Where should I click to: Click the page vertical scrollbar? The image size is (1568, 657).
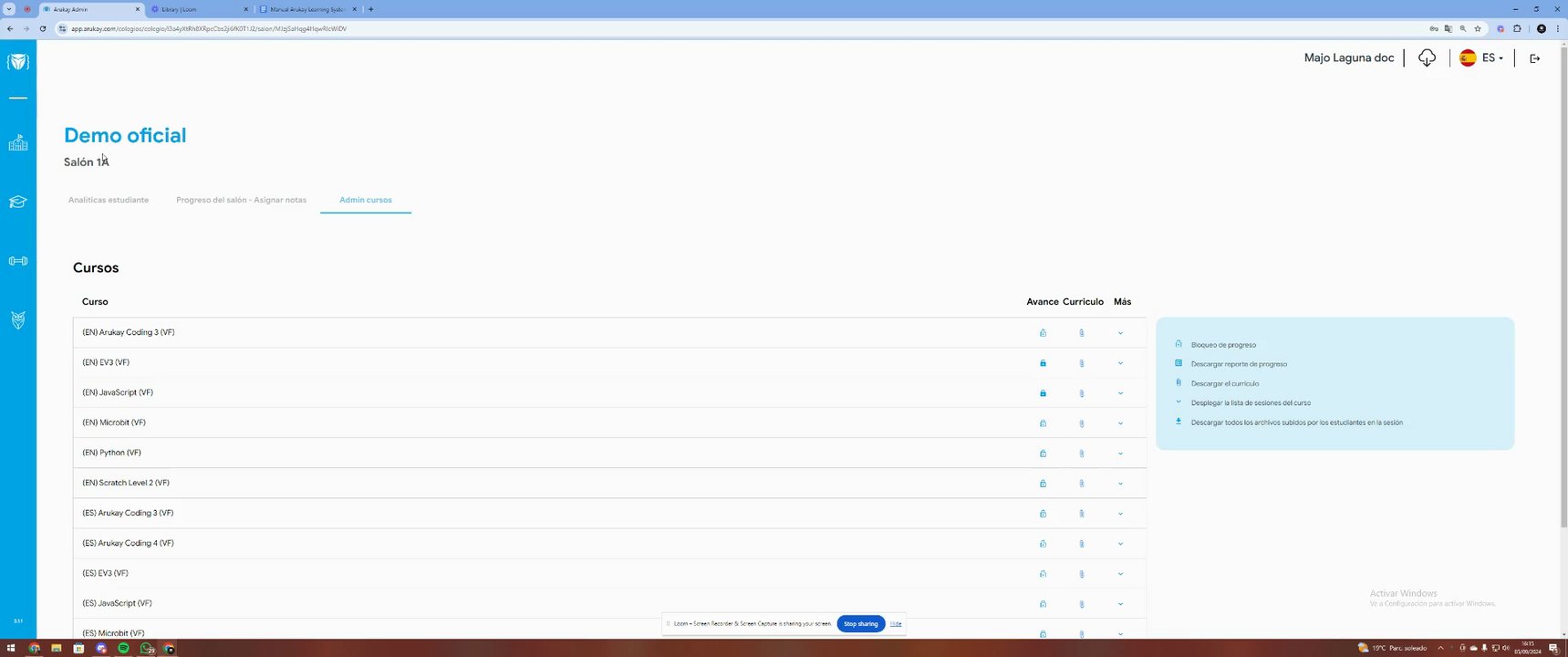pyautogui.click(x=1563, y=287)
